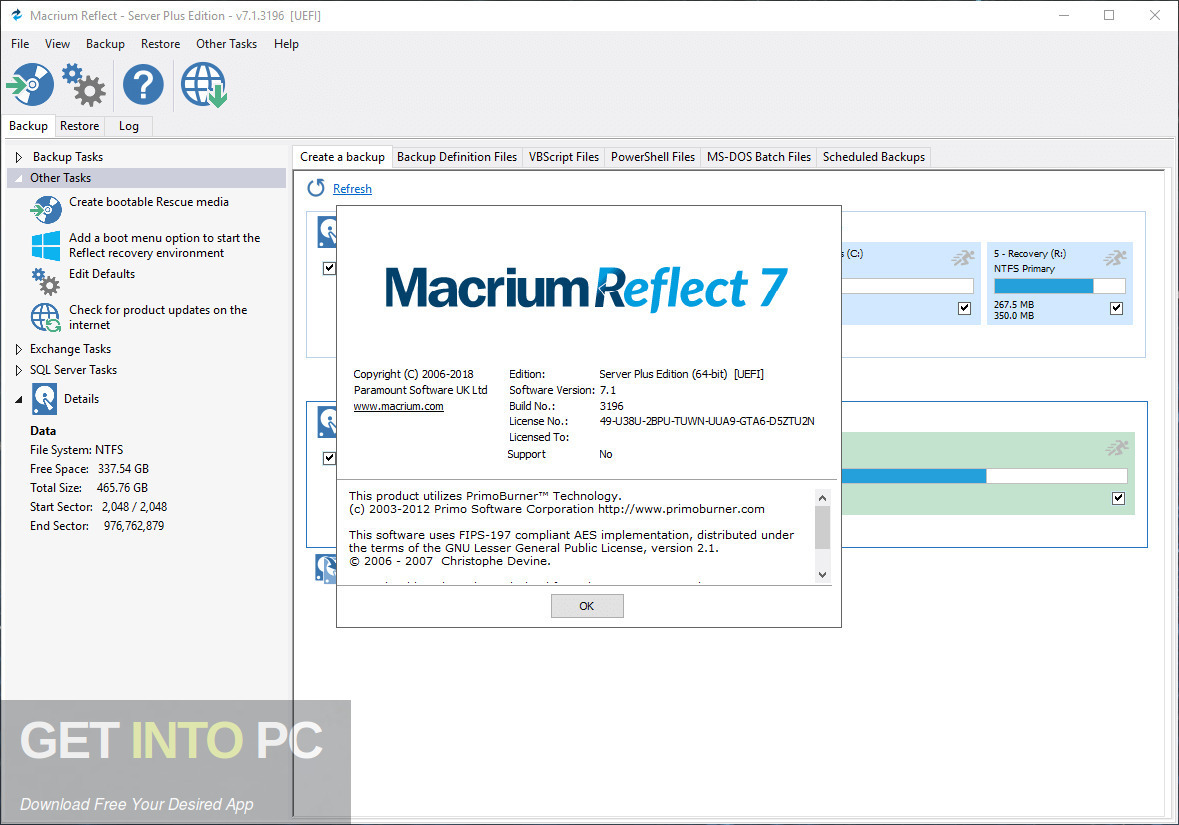Click the Refresh link

(x=352, y=189)
